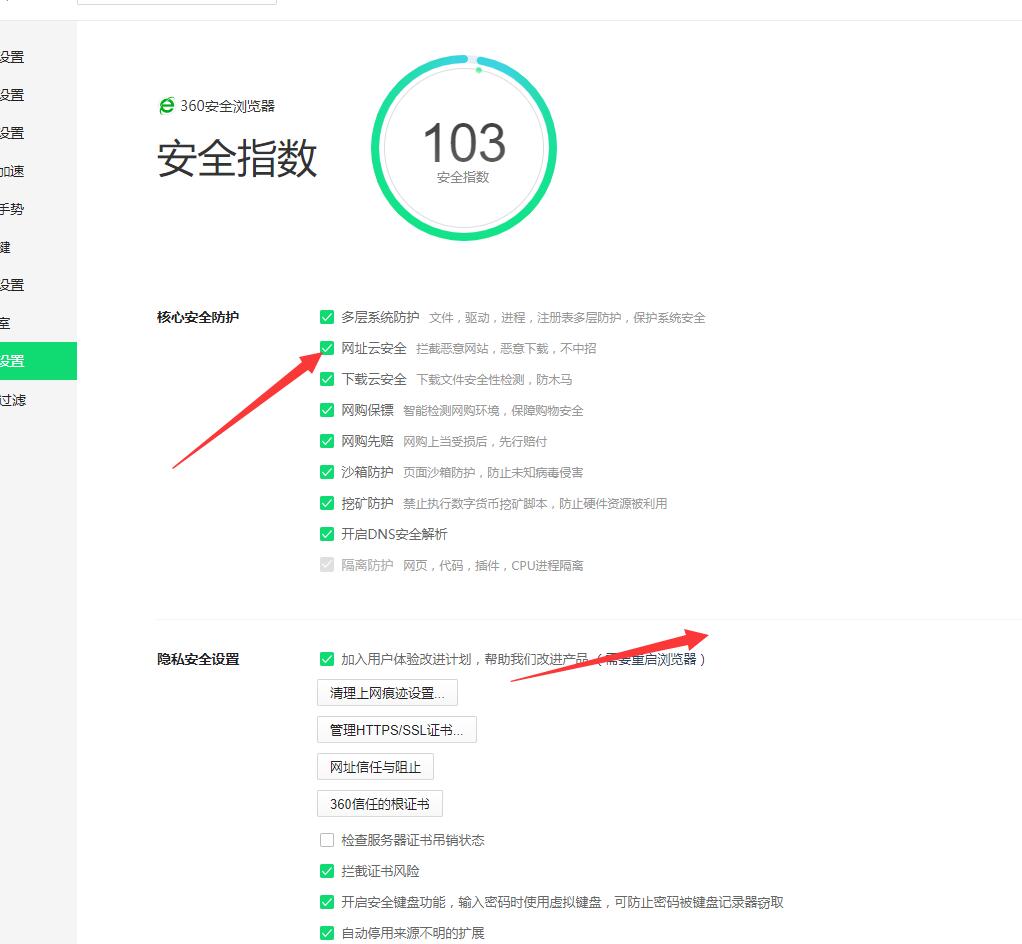Disable the 安全键盘功能 virtual keyboard option
The image size is (1022, 944).
(x=327, y=901)
